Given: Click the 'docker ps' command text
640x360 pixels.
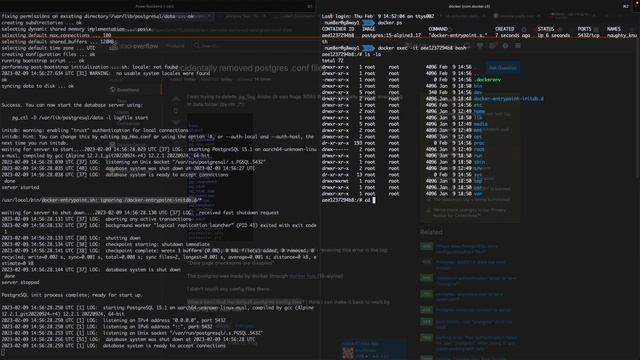Looking at the screenshot, I should tap(390, 23).
